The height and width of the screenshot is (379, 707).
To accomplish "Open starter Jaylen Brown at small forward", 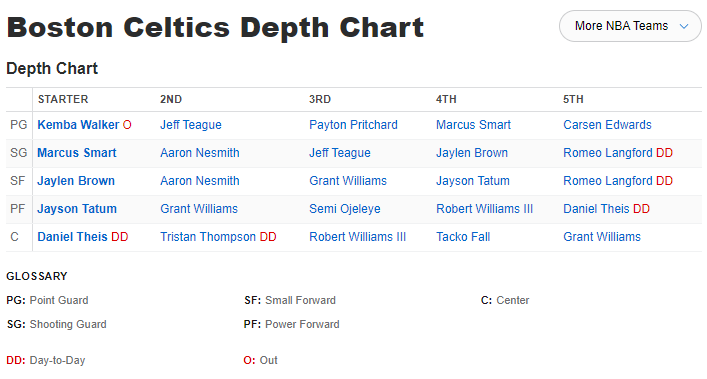I will point(76,181).
